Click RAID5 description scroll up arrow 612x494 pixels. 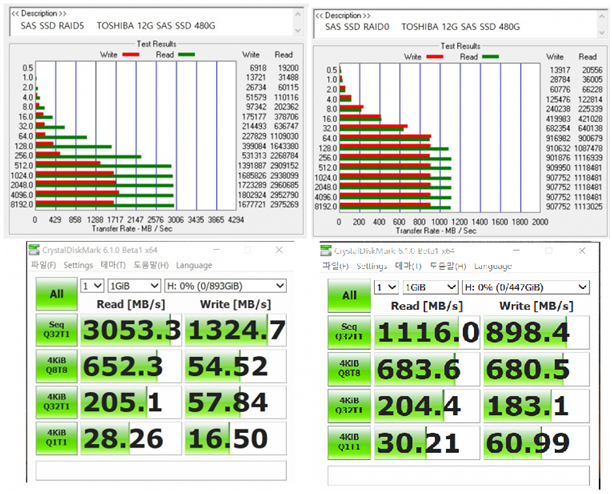pyautogui.click(x=298, y=14)
